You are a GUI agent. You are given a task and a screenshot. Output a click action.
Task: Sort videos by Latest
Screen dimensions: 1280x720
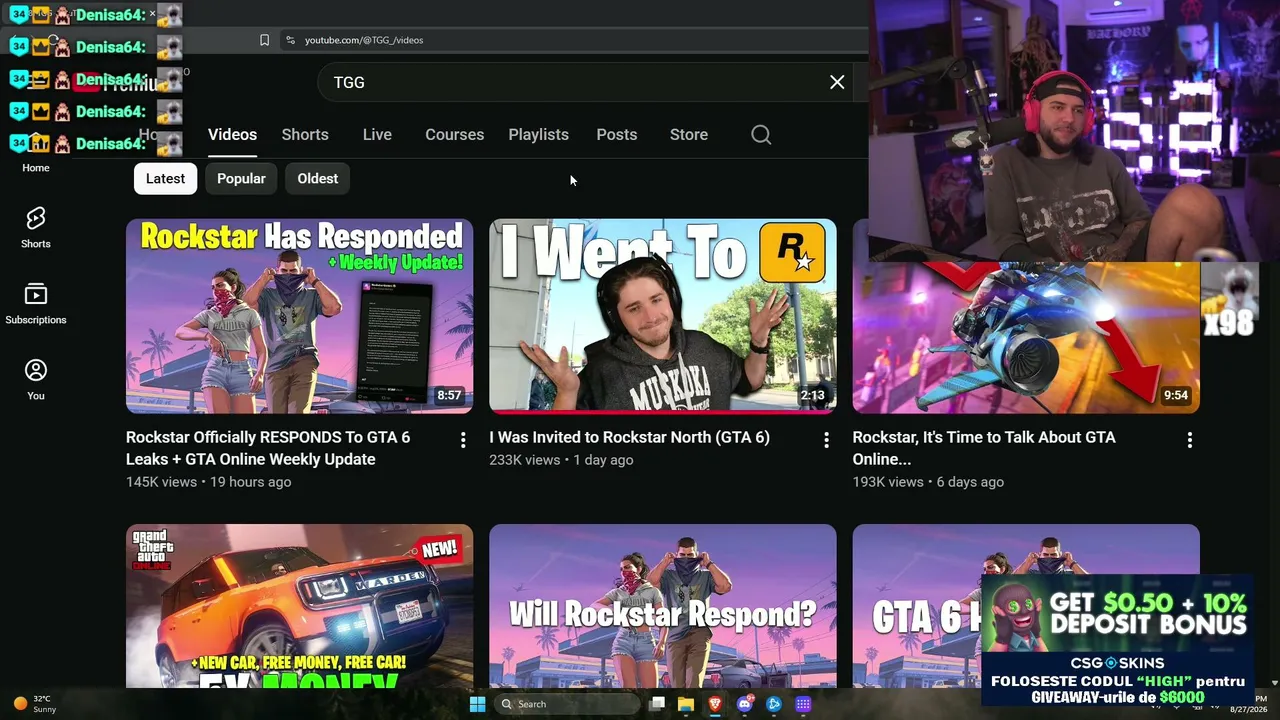(165, 179)
